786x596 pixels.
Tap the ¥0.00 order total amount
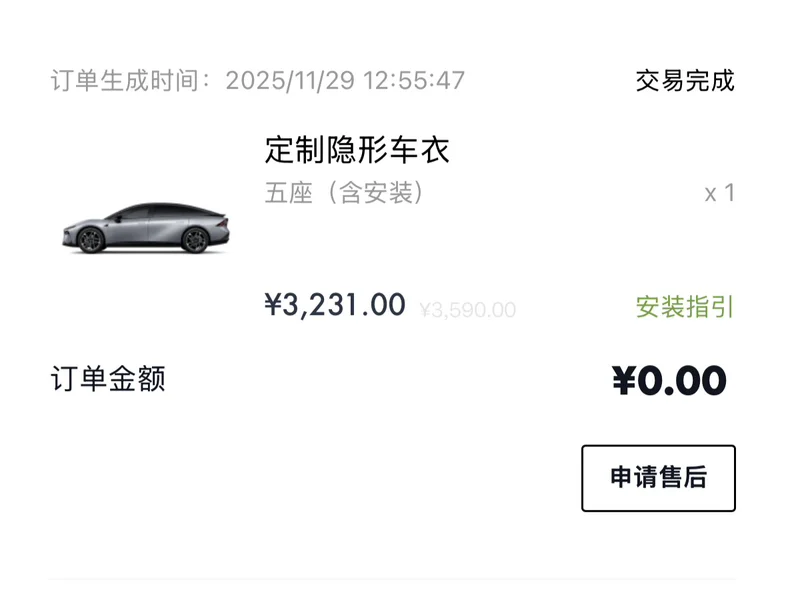pos(669,380)
